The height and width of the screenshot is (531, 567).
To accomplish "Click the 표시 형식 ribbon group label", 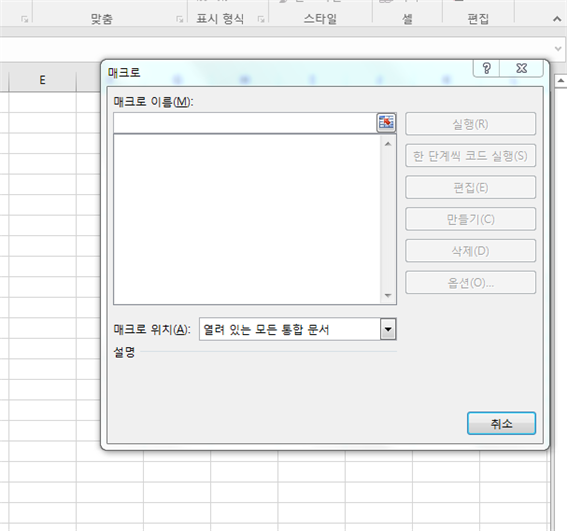I will (x=220, y=18).
